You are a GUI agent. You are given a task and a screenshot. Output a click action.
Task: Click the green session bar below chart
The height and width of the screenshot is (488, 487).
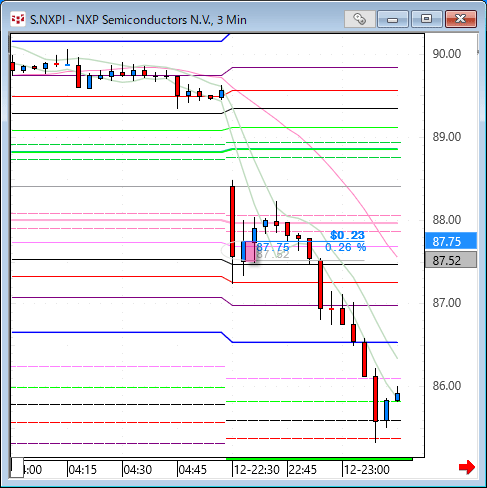pos(319,459)
